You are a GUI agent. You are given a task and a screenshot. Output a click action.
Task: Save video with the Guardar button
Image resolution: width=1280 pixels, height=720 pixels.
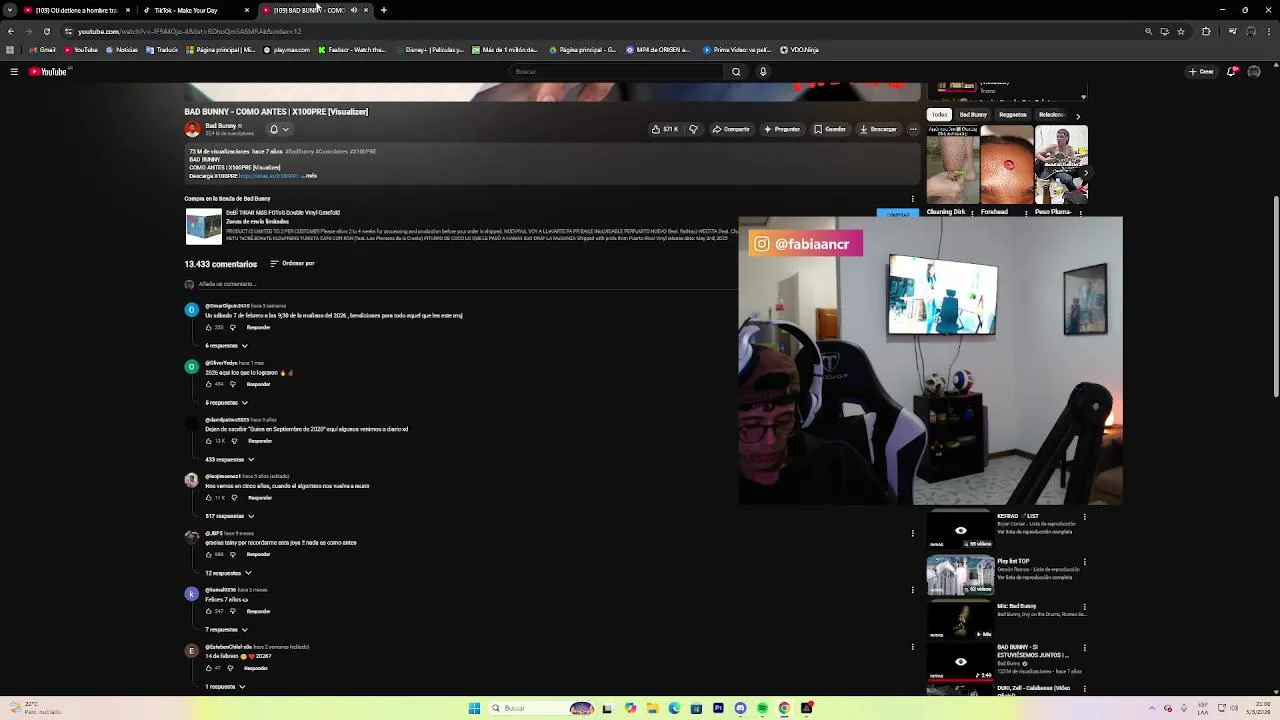[x=830, y=129]
